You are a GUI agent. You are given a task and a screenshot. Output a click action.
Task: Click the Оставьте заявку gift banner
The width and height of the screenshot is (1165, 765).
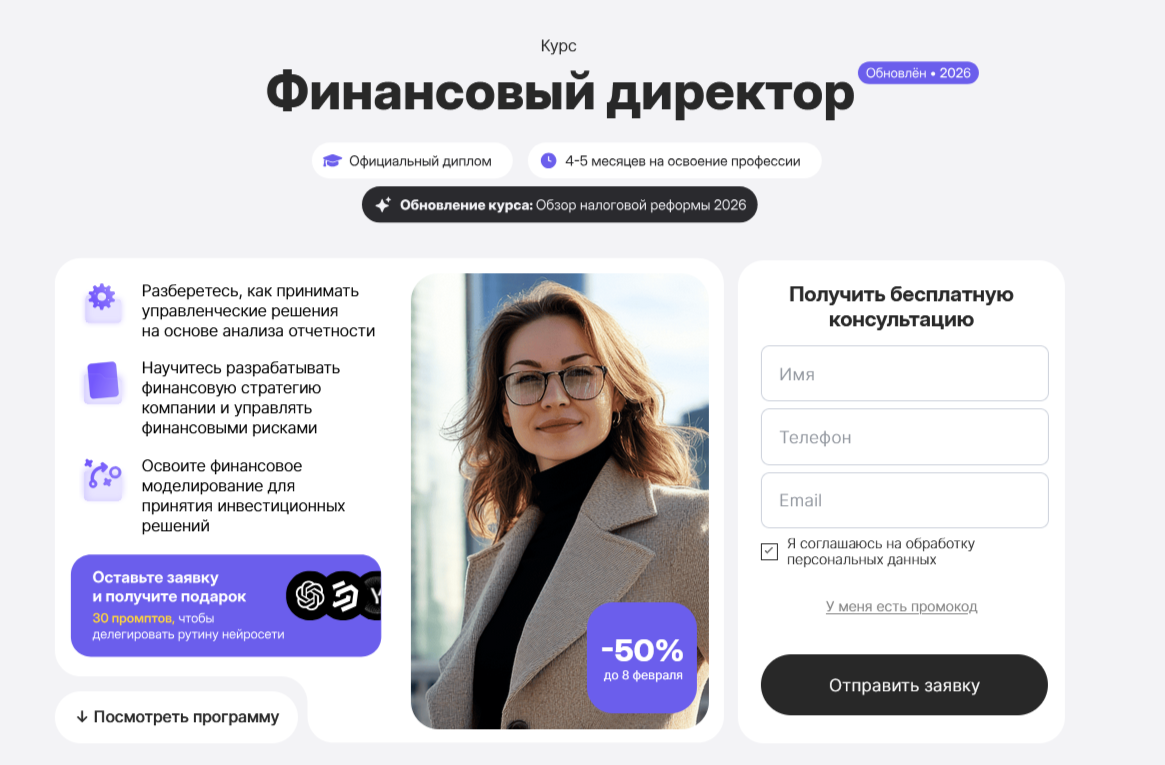226,605
